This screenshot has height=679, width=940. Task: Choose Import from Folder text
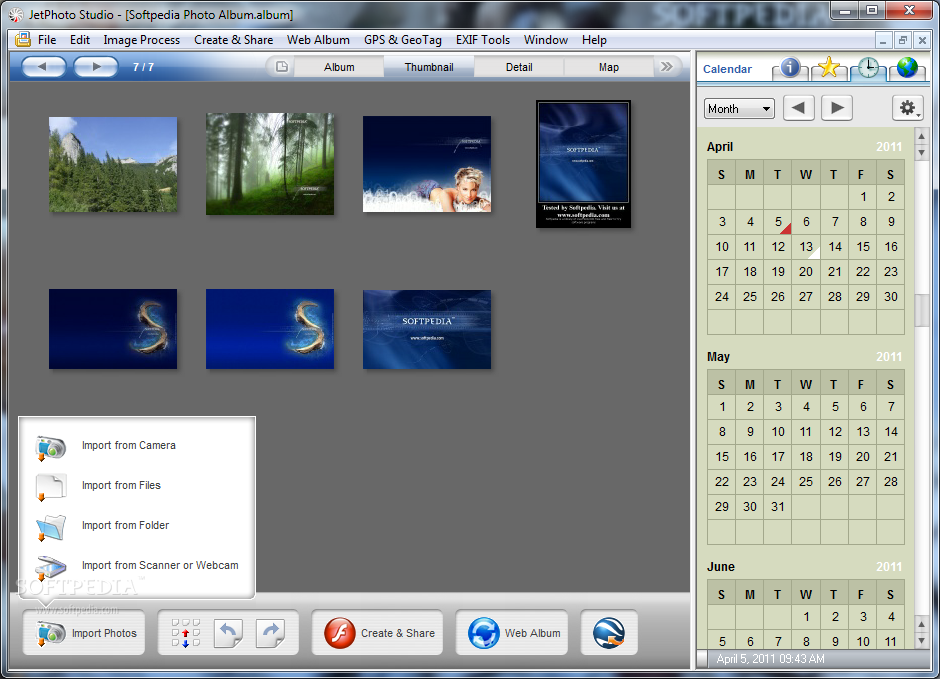click(125, 525)
